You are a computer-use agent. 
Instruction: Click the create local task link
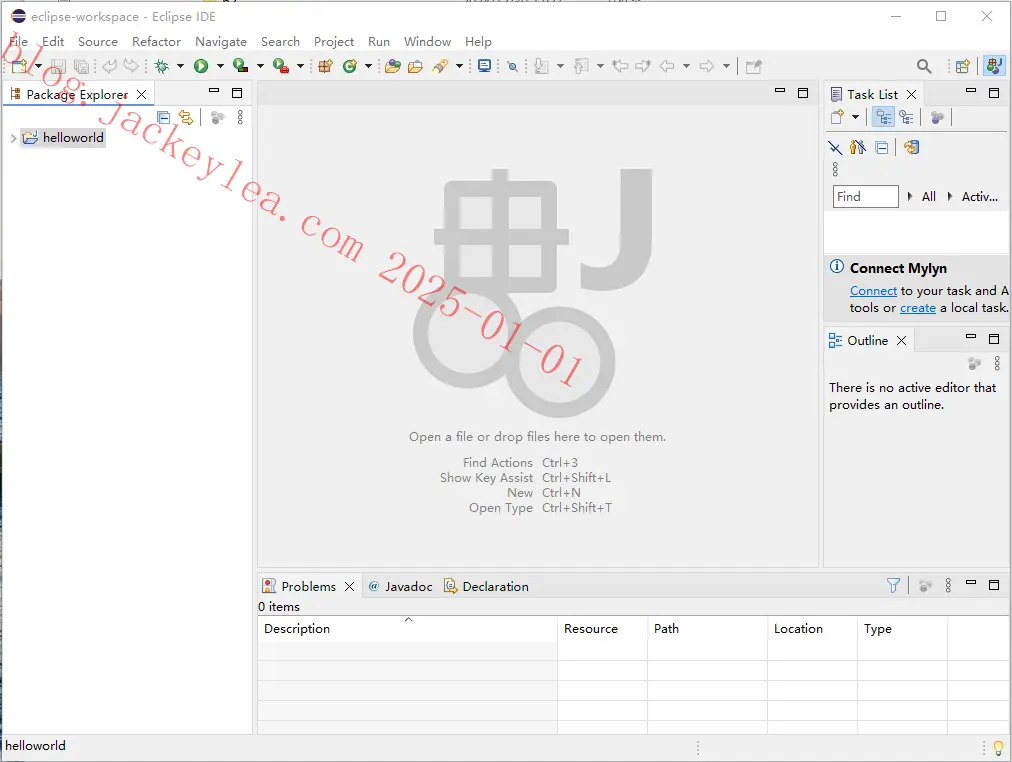coord(918,308)
